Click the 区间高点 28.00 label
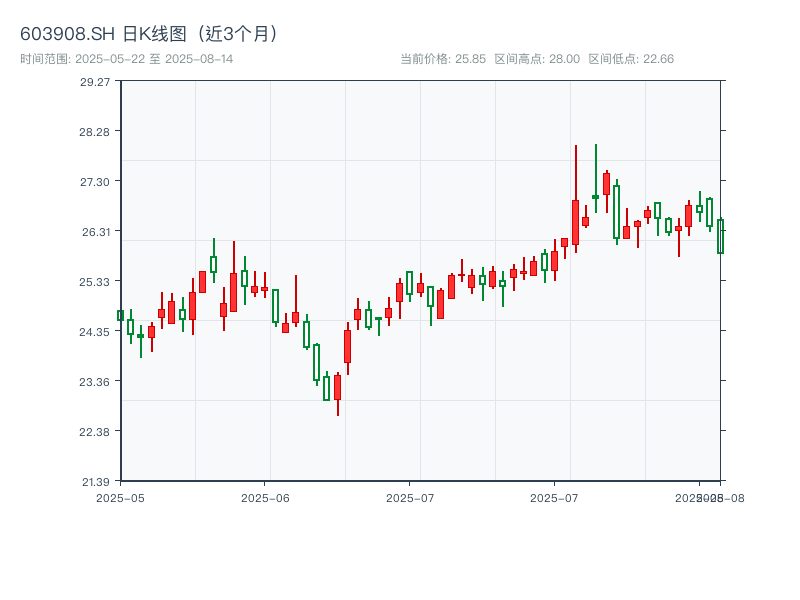The height and width of the screenshot is (600, 800). (537, 59)
